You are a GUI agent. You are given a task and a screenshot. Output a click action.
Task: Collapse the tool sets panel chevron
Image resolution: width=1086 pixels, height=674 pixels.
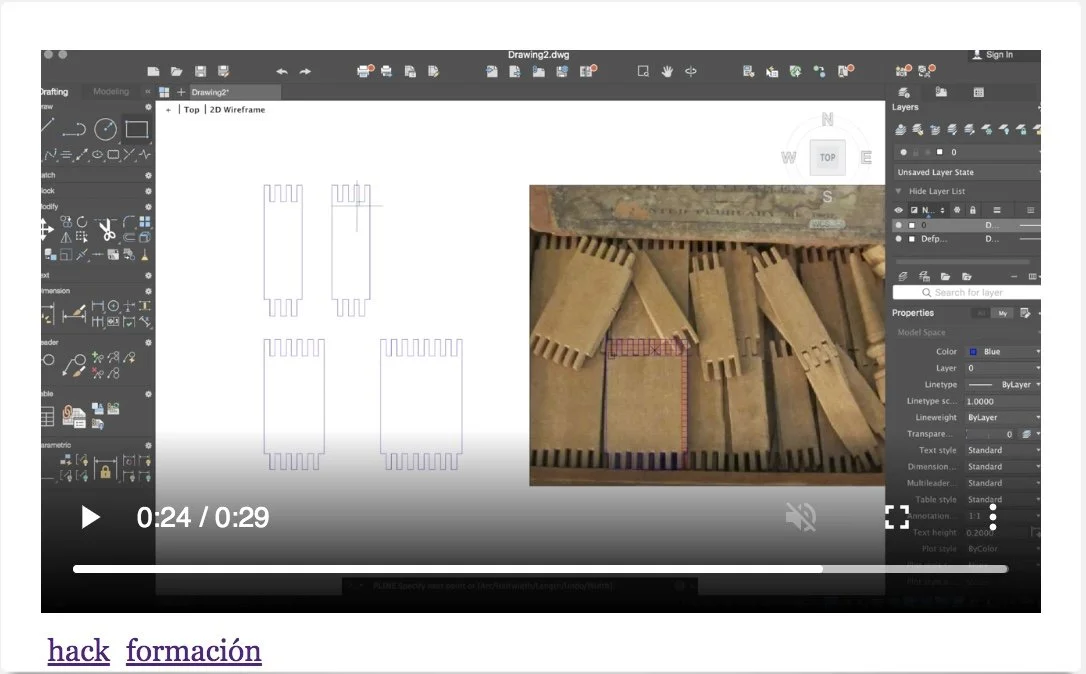point(148,91)
